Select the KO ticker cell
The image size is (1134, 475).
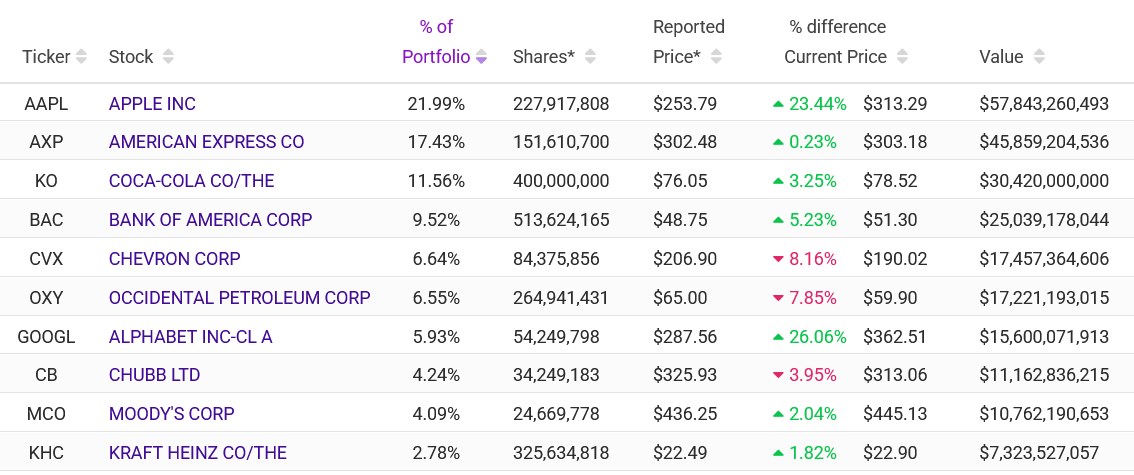[46, 181]
